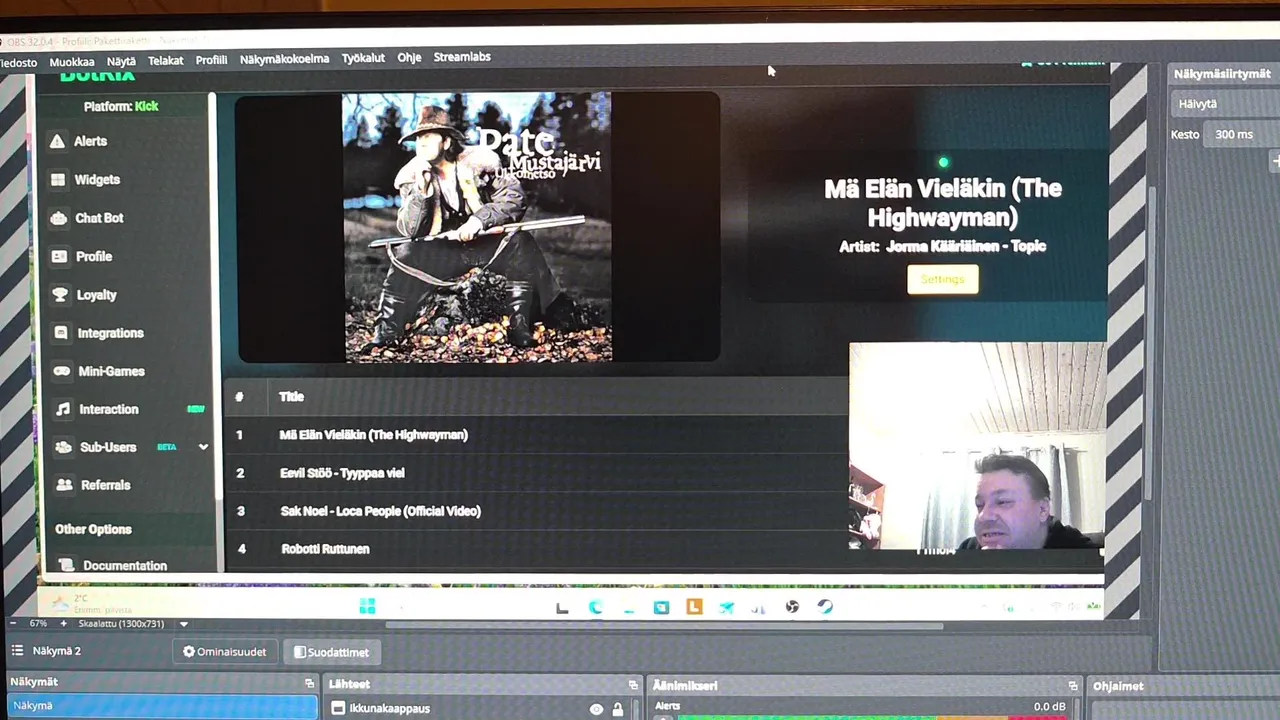This screenshot has width=1280, height=720.
Task: Pop out the Lähteet dock
Action: (x=633, y=685)
